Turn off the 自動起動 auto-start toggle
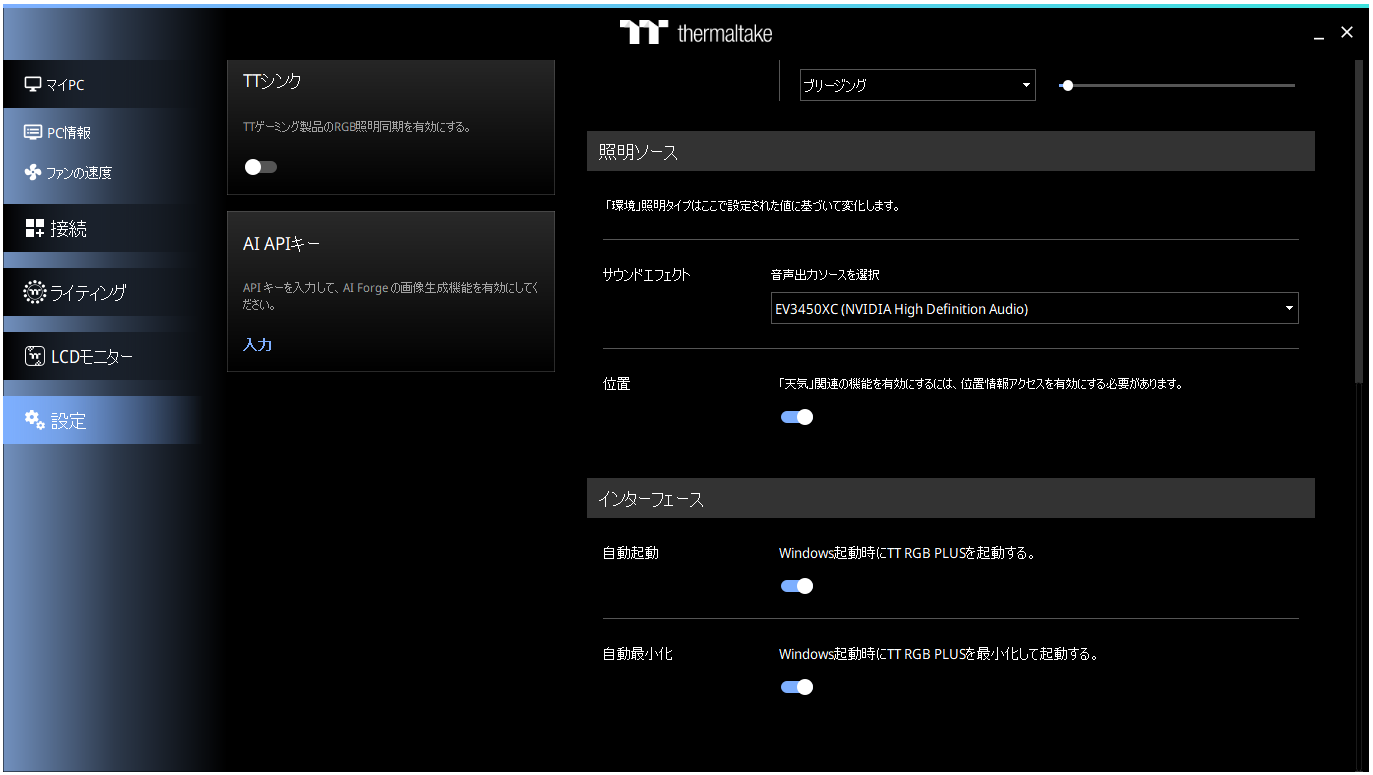Screen dimensions: 1373x775 click(797, 586)
